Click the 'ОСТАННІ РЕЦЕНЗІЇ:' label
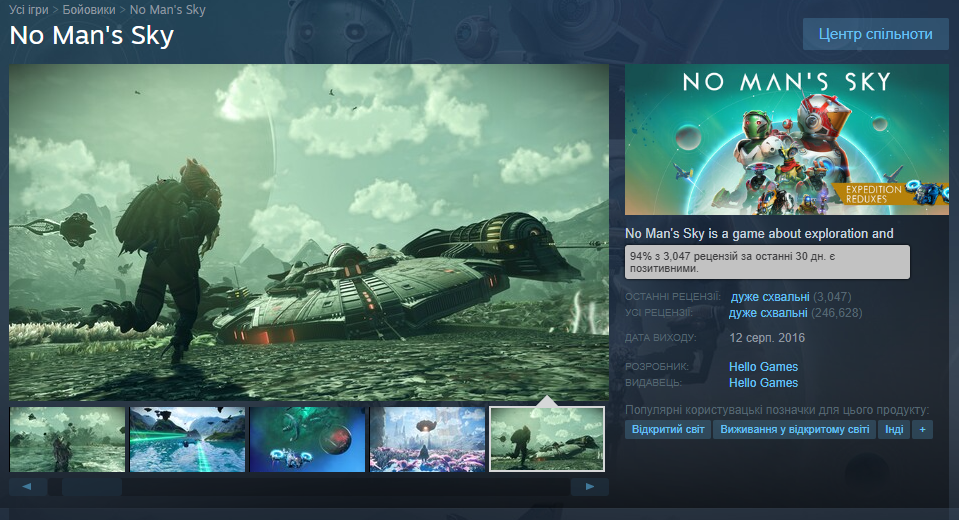 click(x=673, y=297)
